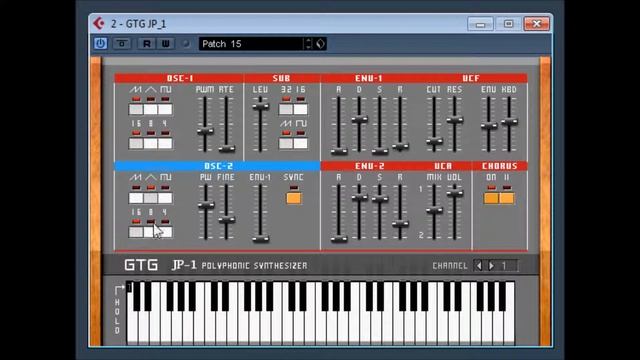Click the VCA MIX slider handle

coord(434,211)
